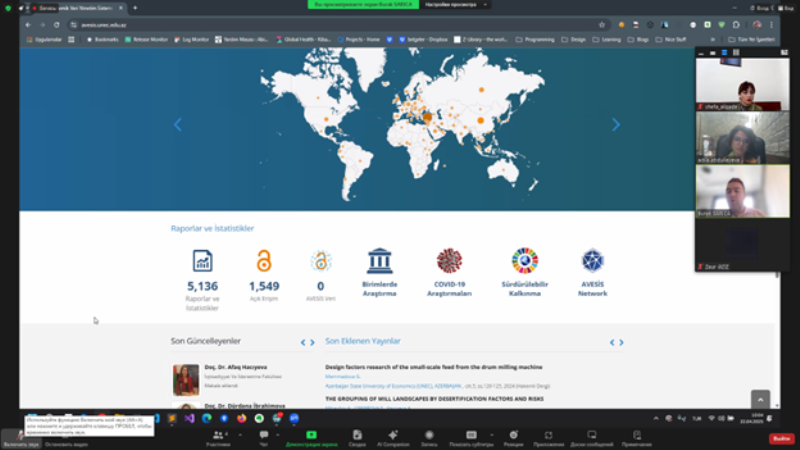Advance world map carousel with right chevron
The width and height of the screenshot is (800, 450).
pos(616,125)
